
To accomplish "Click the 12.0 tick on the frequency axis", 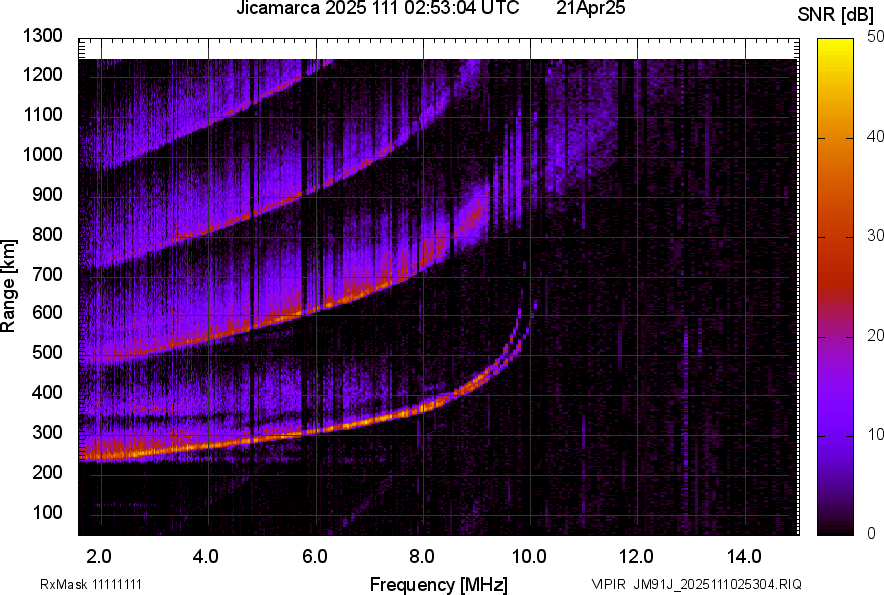I will 636,556.
